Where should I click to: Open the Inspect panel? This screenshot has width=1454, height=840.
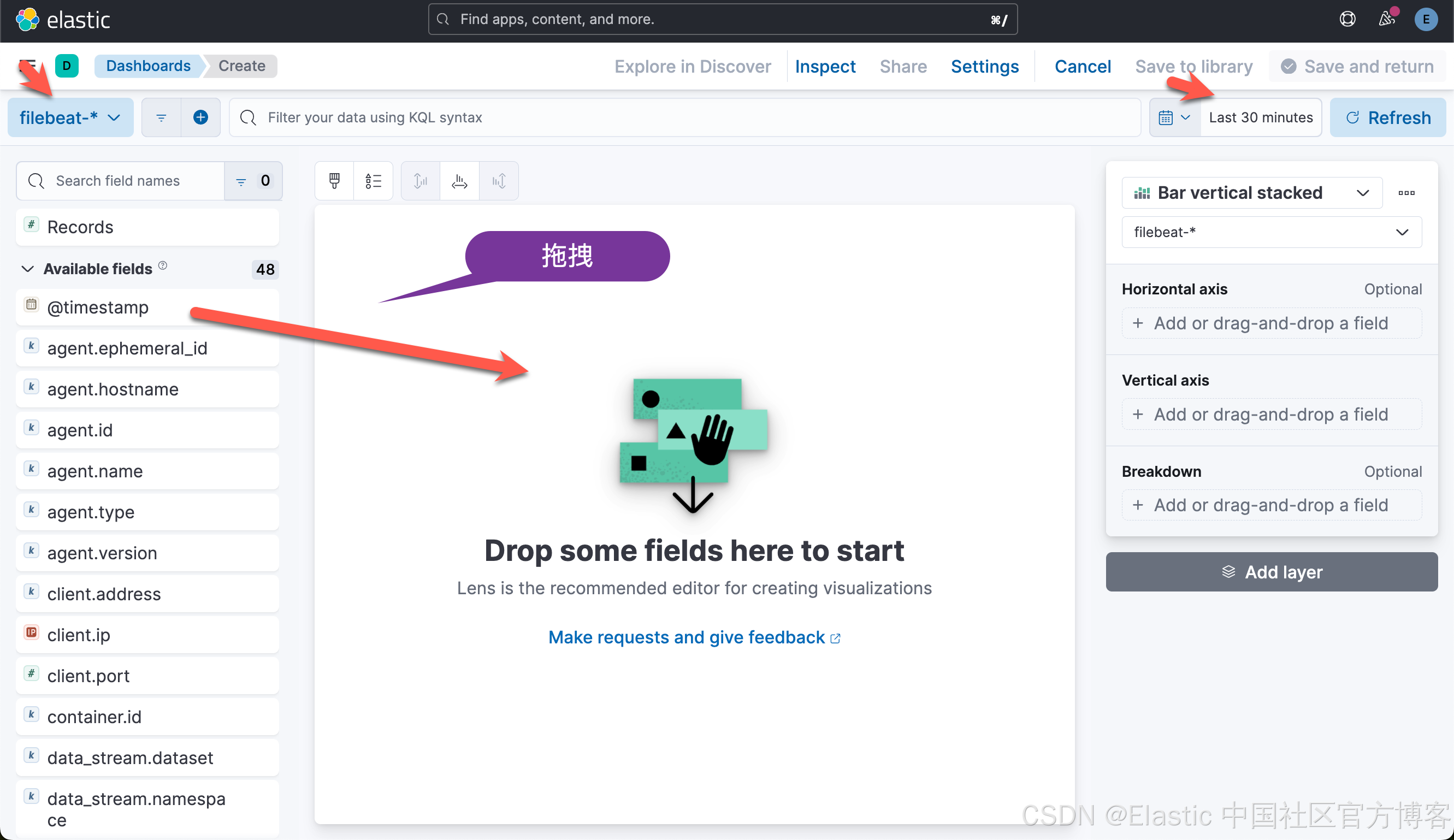pyautogui.click(x=825, y=66)
